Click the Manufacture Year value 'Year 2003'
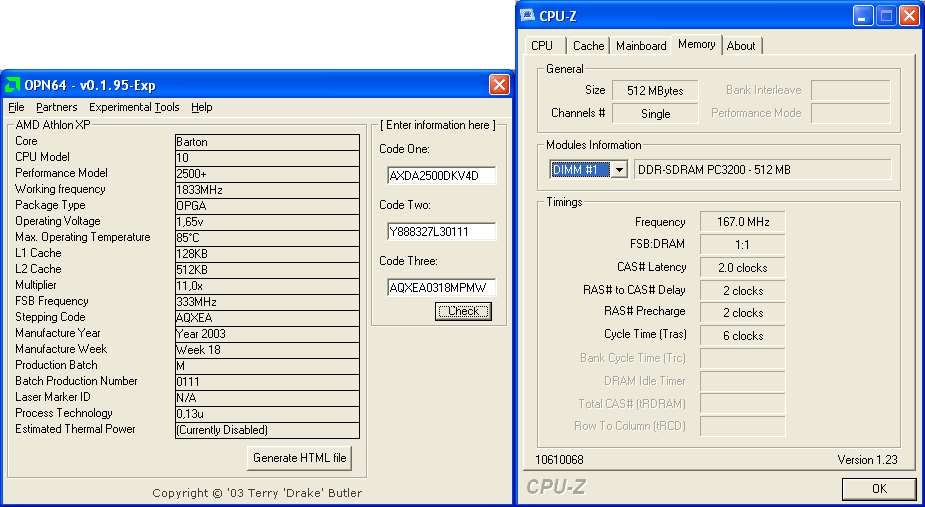Screen dimensions: 925x507 tap(267, 333)
